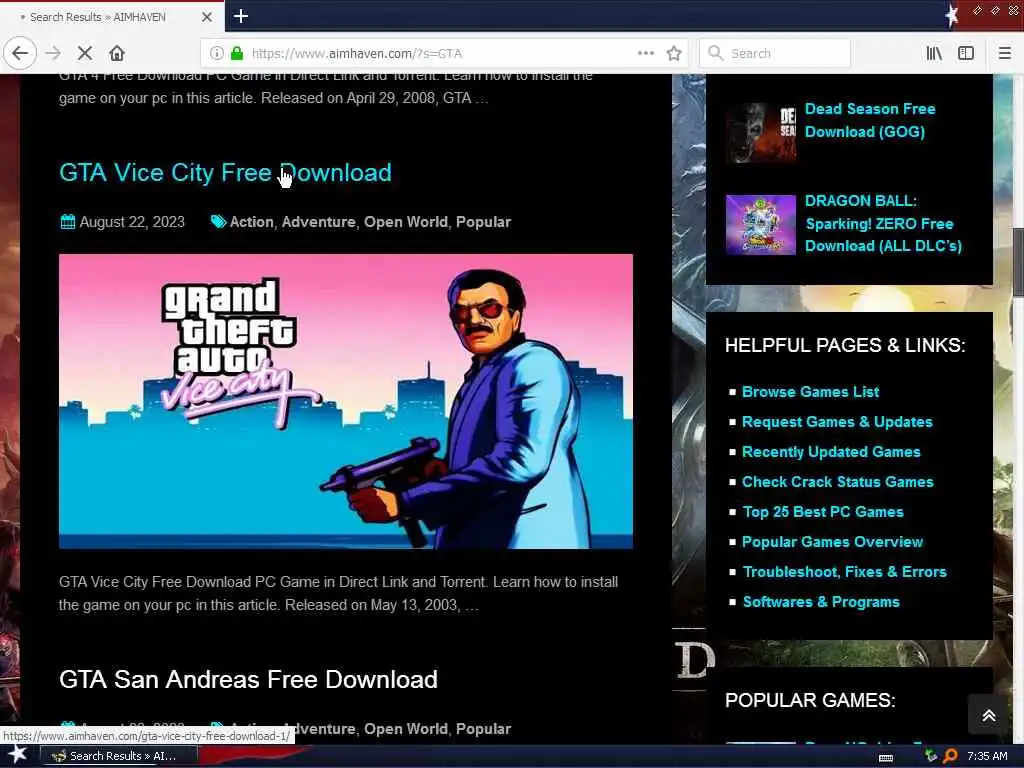Open GTA Vice City Free Download link
Viewport: 1024px width, 768px height.
point(225,172)
